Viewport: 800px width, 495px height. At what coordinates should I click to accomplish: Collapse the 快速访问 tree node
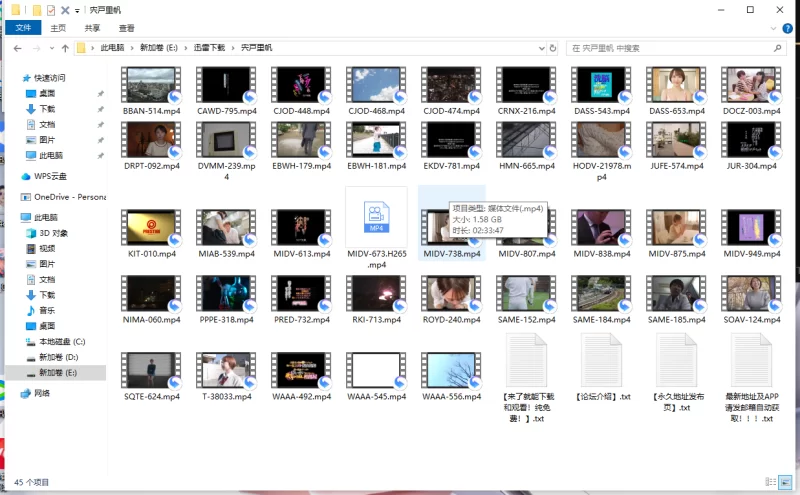click(x=13, y=78)
